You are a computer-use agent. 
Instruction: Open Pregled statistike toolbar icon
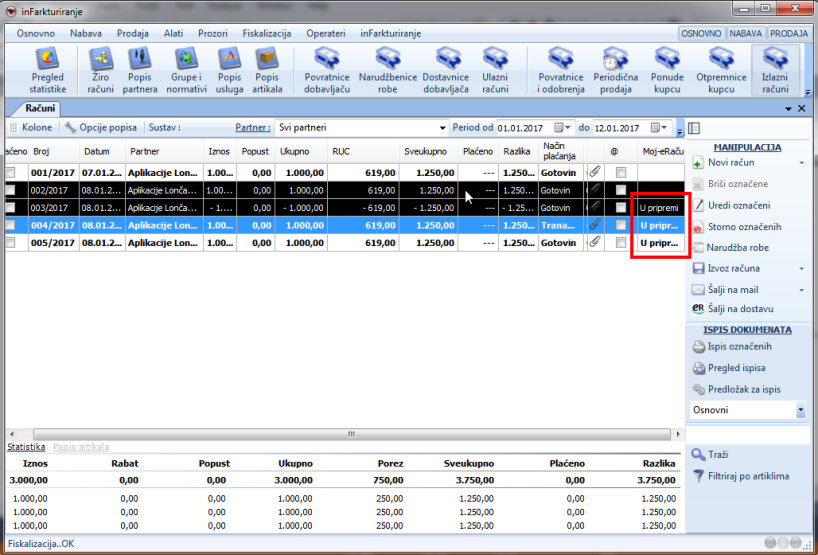click(47, 70)
